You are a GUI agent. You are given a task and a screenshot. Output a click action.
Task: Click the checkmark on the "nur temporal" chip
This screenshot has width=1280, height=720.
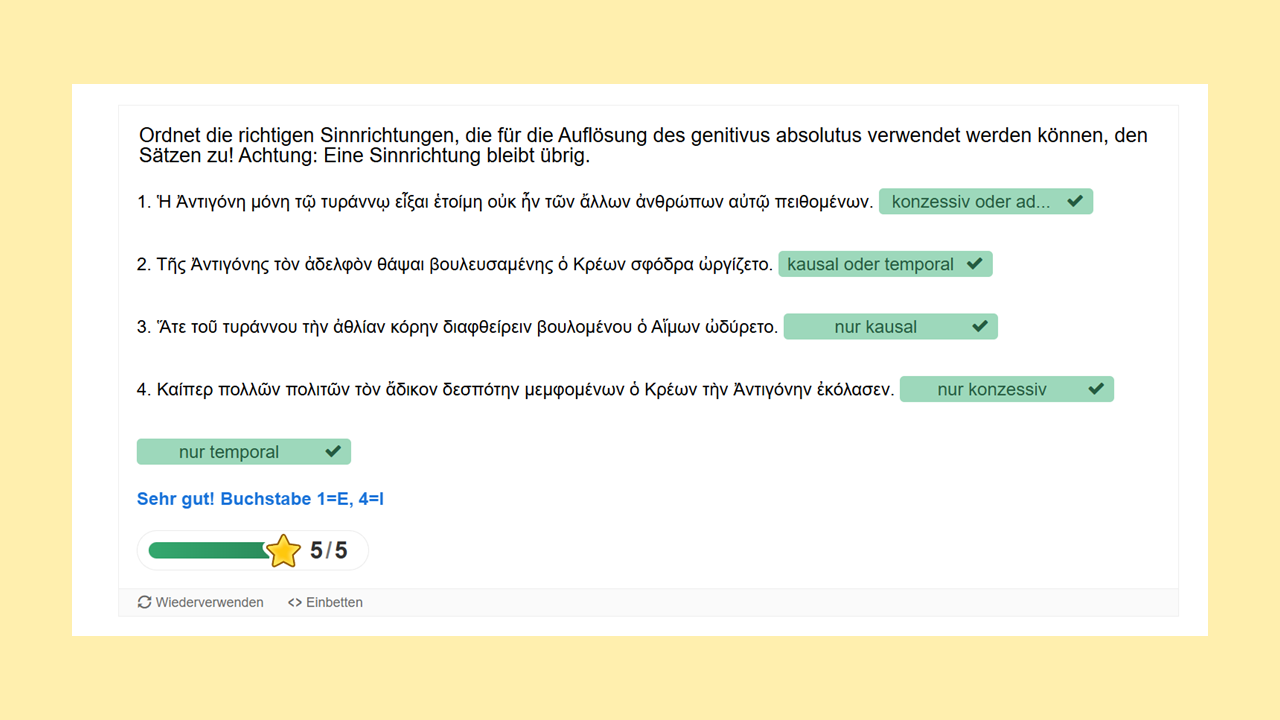point(333,452)
